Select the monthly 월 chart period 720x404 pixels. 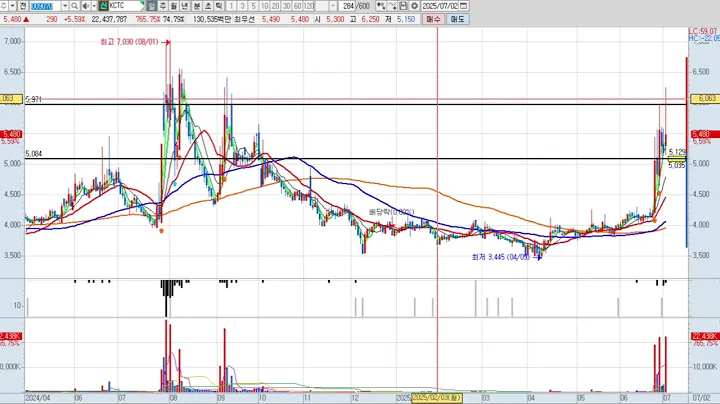174,6
